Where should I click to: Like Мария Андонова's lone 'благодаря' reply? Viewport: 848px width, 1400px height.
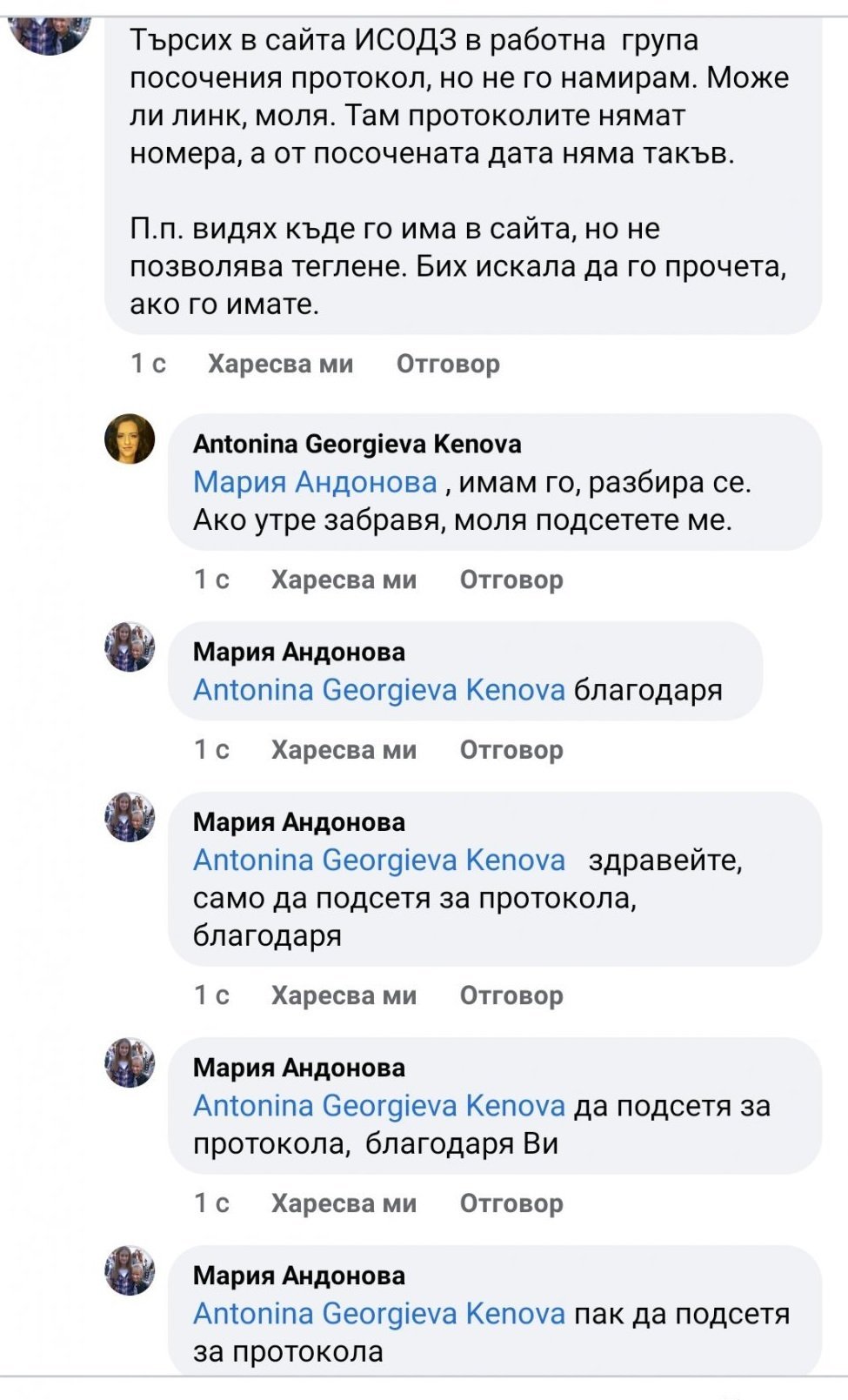(344, 750)
